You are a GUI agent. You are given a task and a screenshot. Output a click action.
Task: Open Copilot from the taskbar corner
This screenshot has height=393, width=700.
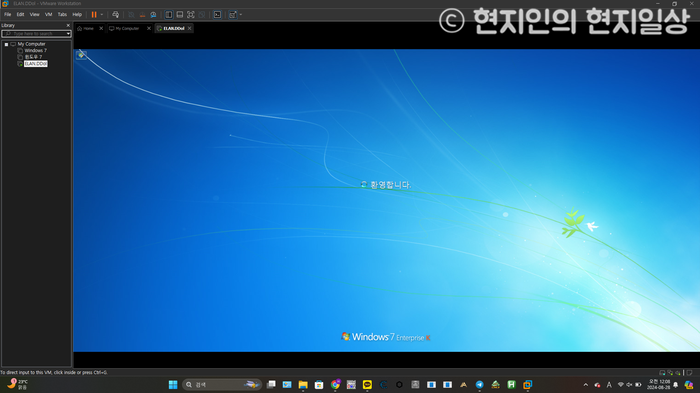689,385
